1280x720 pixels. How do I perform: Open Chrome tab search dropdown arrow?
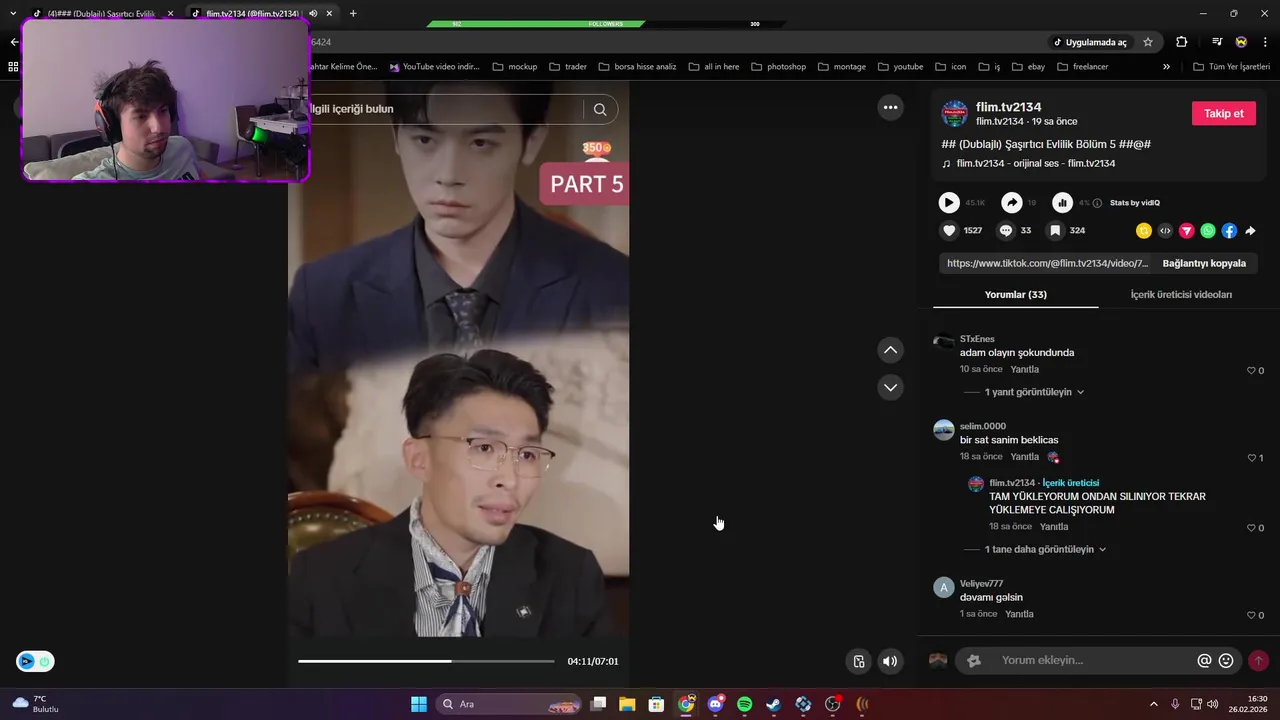click(13, 13)
